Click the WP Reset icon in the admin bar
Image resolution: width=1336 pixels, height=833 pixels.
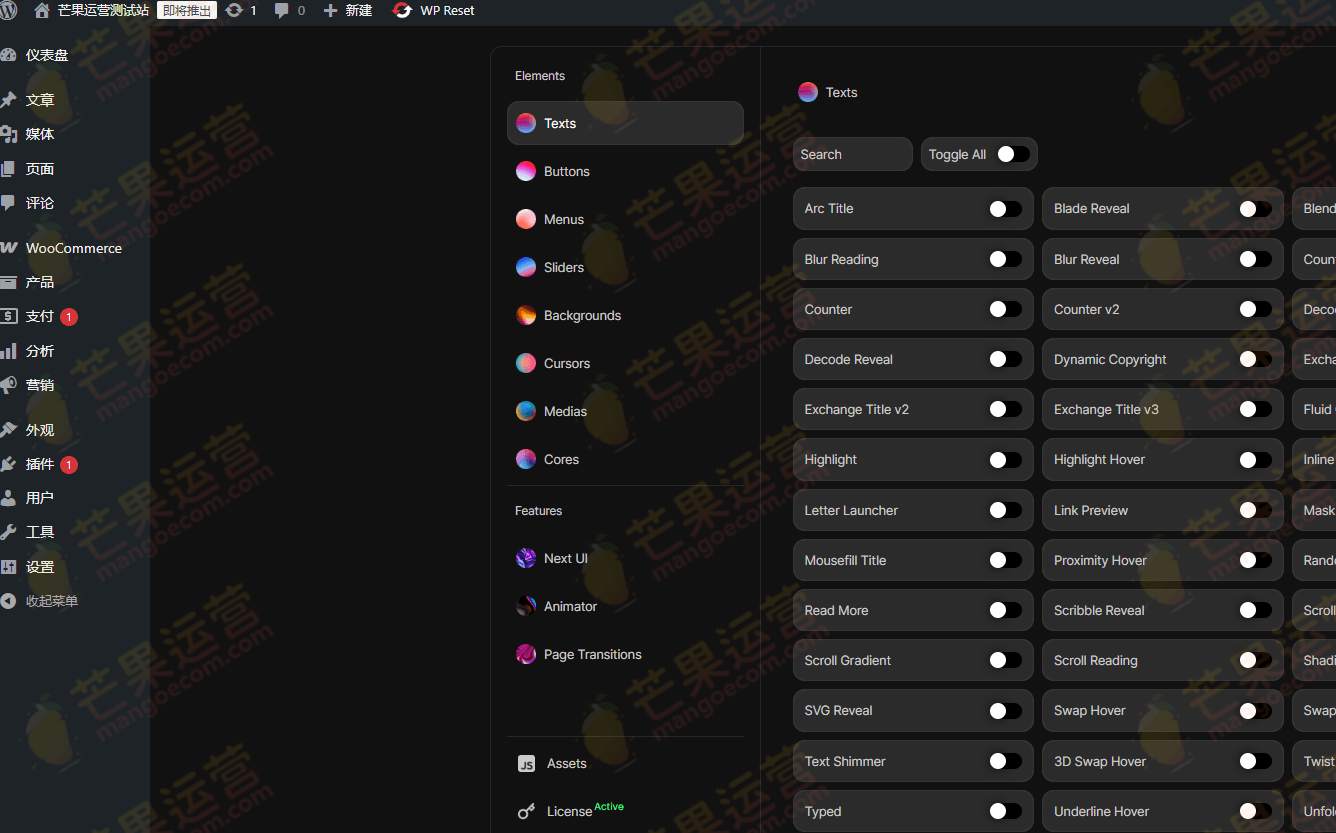(402, 10)
